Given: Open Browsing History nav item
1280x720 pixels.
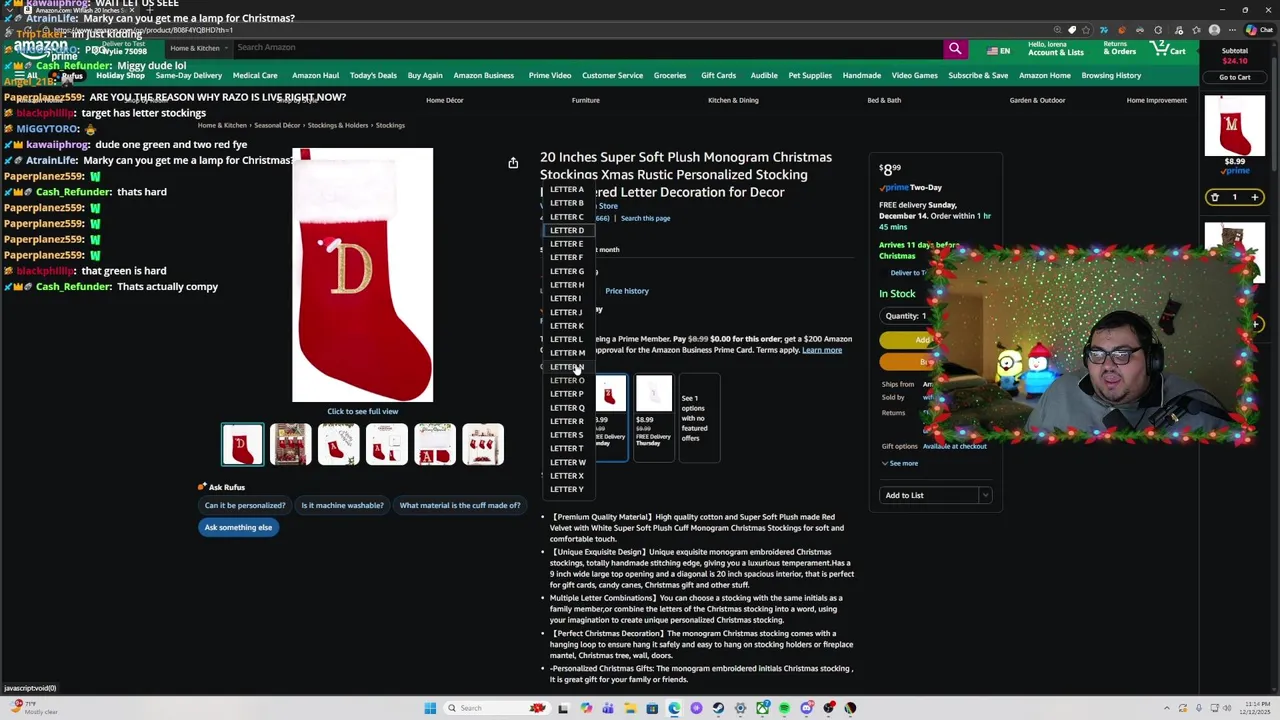Looking at the screenshot, I should coord(1111,75).
